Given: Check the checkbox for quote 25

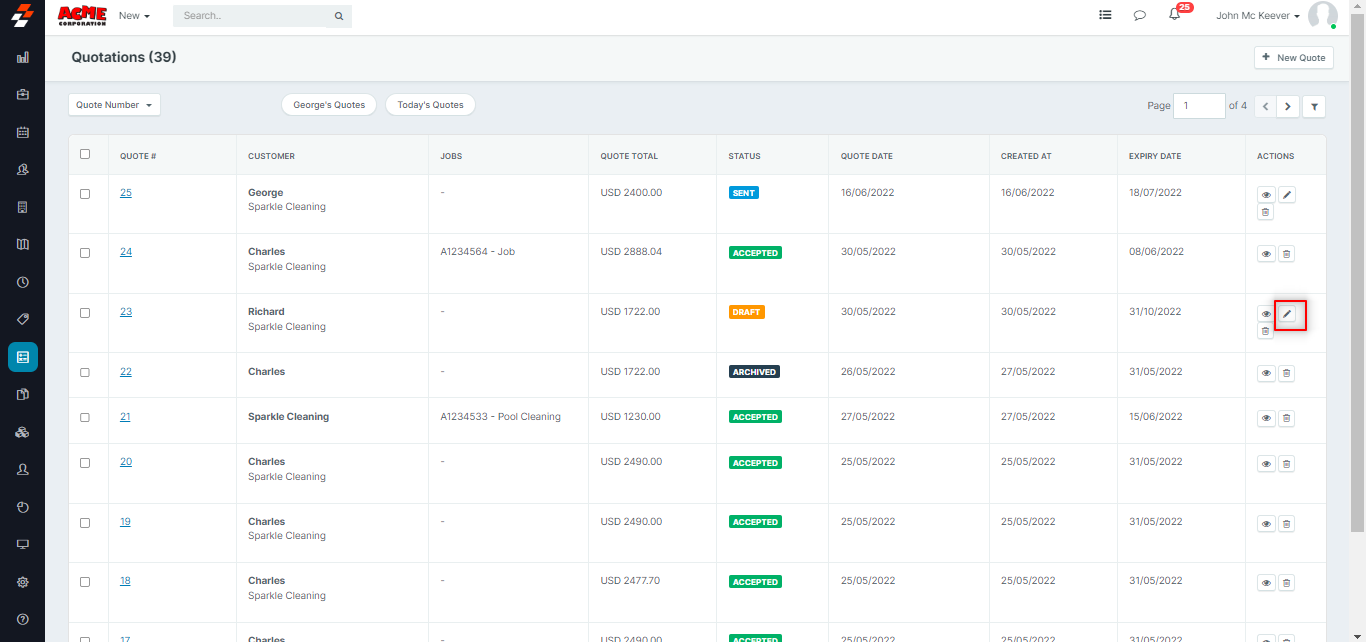Looking at the screenshot, I should (x=85, y=193).
